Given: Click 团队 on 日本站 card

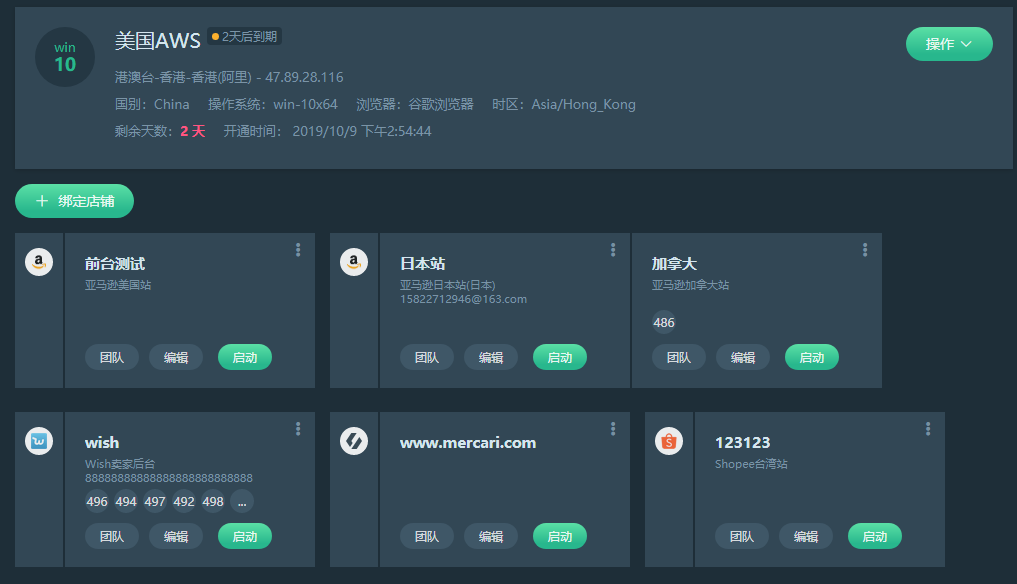Looking at the screenshot, I should click(x=427, y=358).
